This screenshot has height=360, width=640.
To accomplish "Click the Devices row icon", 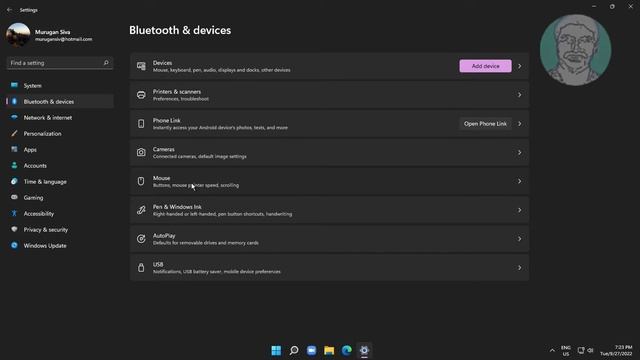I will (141, 66).
